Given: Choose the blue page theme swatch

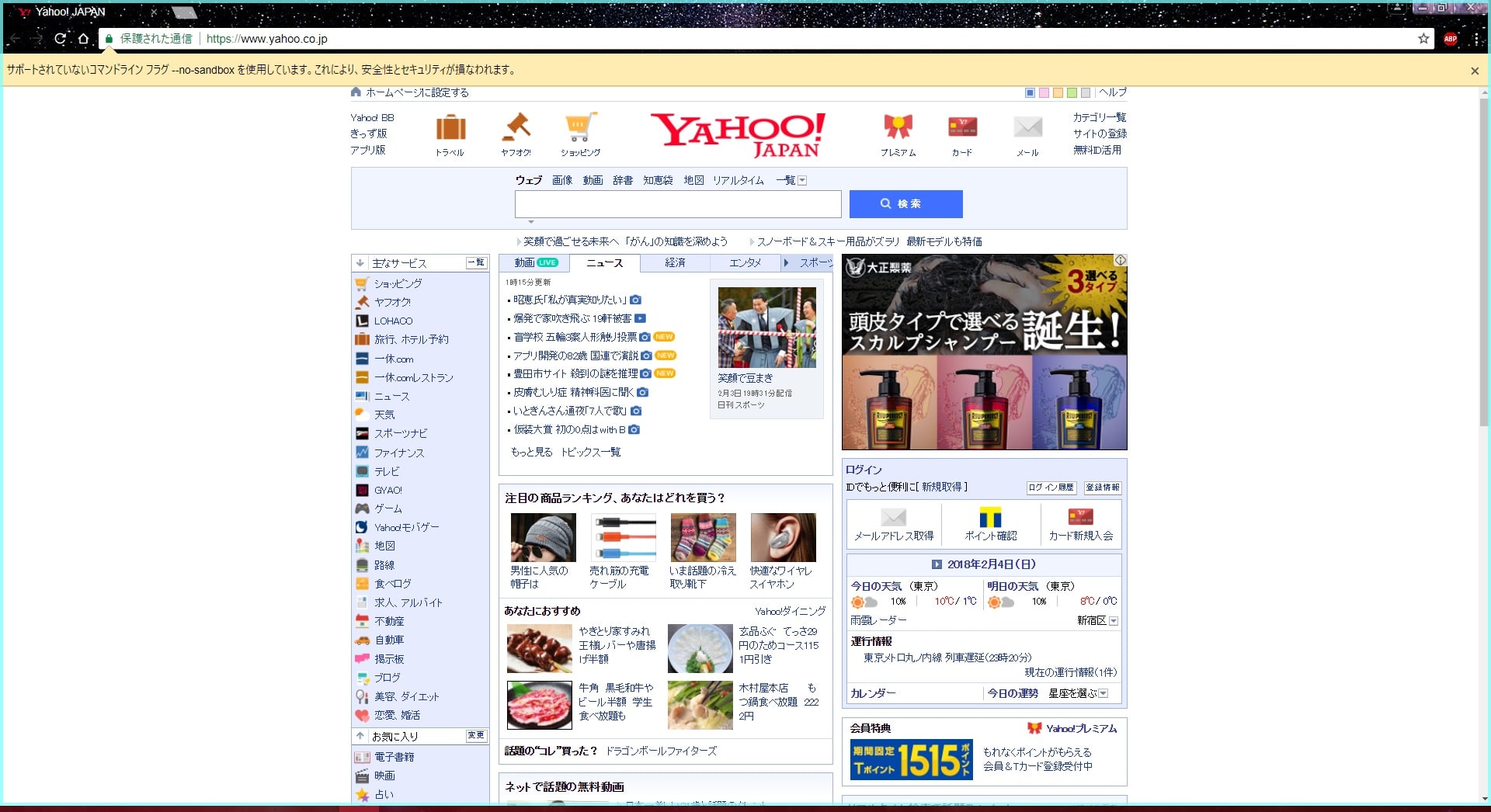Looking at the screenshot, I should (x=1030, y=93).
